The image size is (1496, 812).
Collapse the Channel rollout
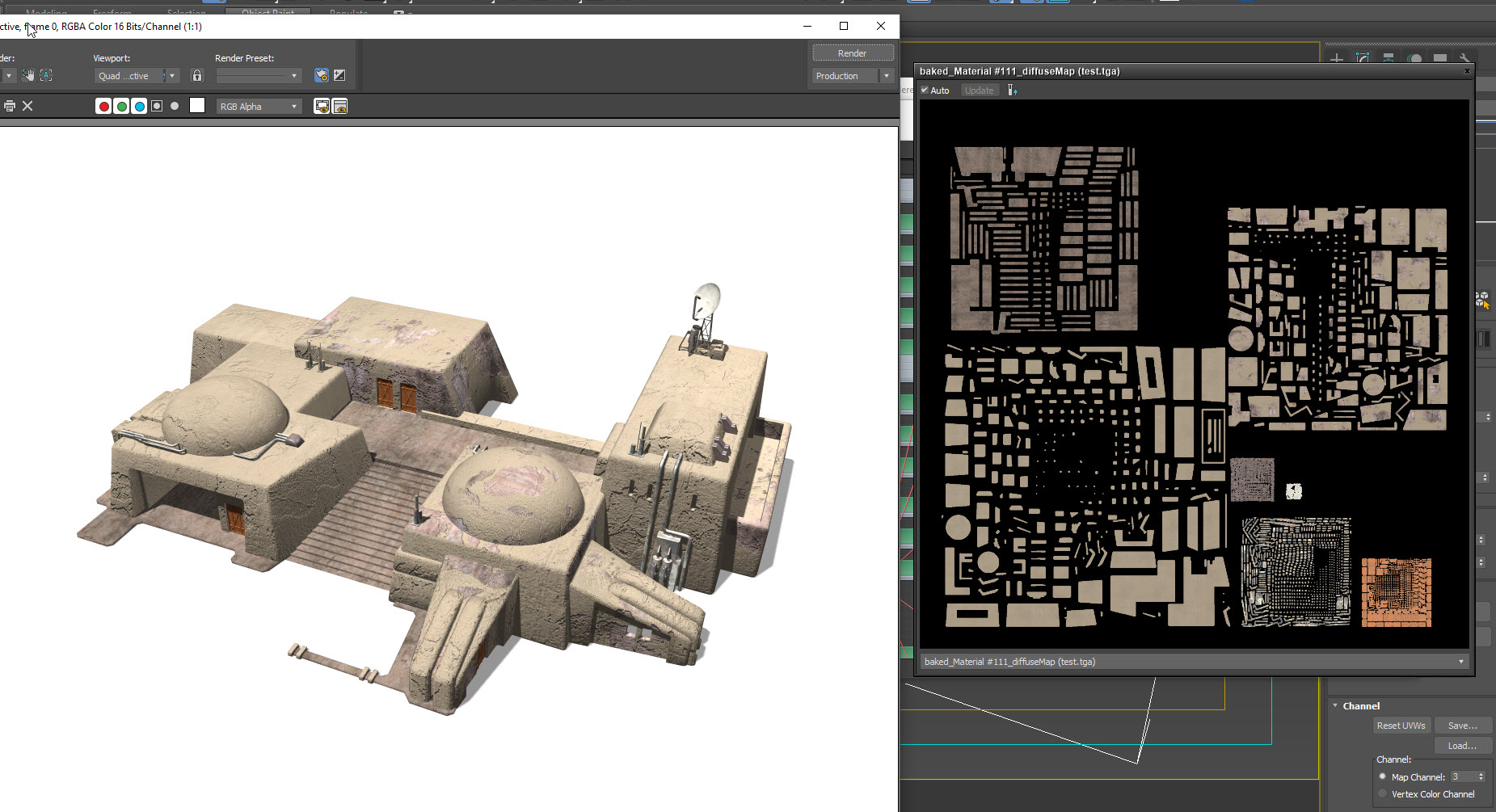coord(1335,705)
